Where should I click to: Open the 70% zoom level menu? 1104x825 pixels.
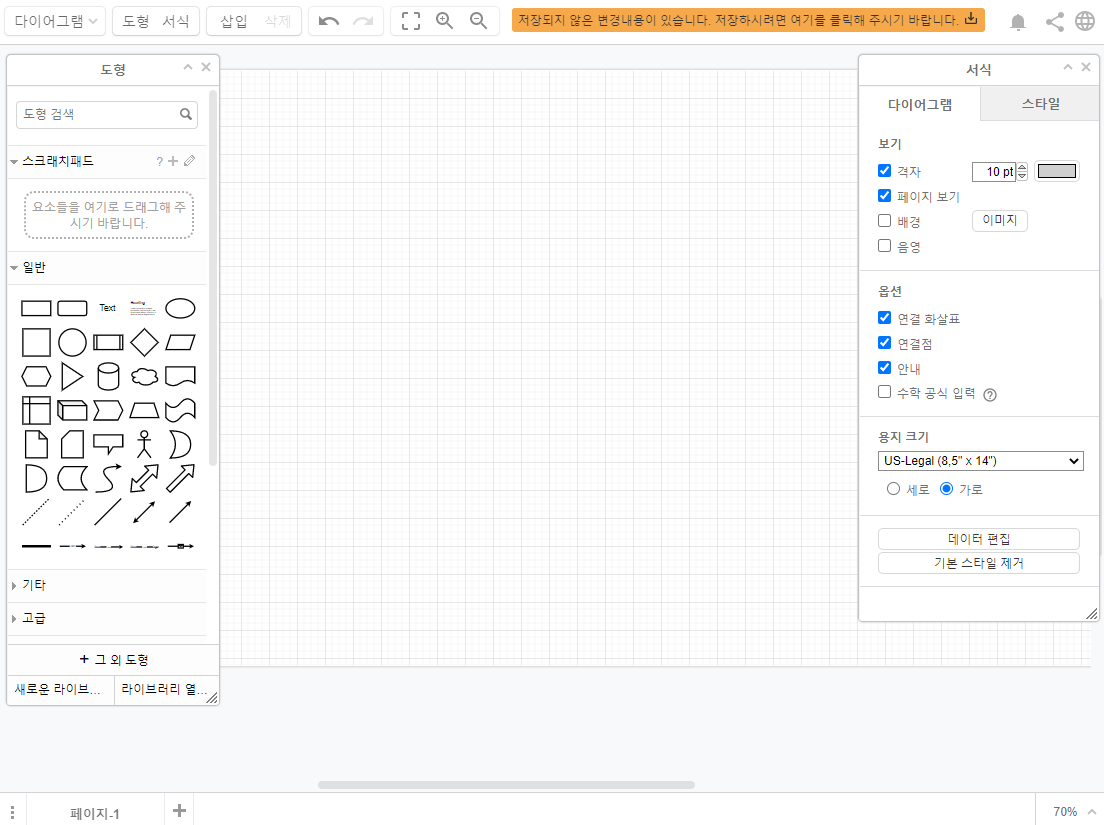pos(1074,812)
